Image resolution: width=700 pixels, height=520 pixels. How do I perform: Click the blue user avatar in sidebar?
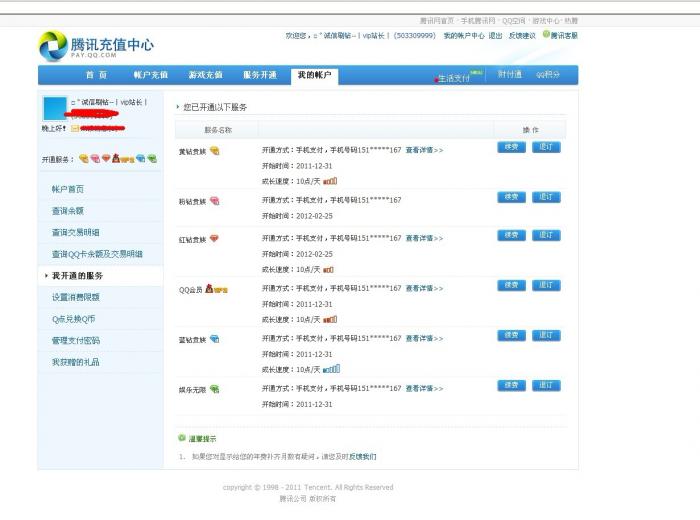pyautogui.click(x=54, y=108)
